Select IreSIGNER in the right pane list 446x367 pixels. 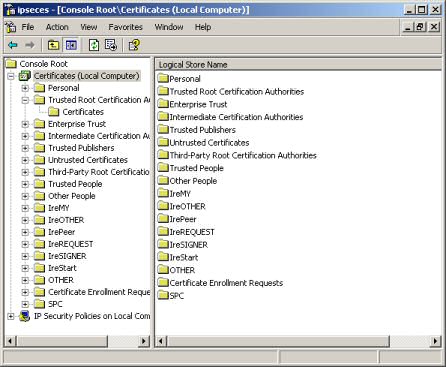[189, 245]
